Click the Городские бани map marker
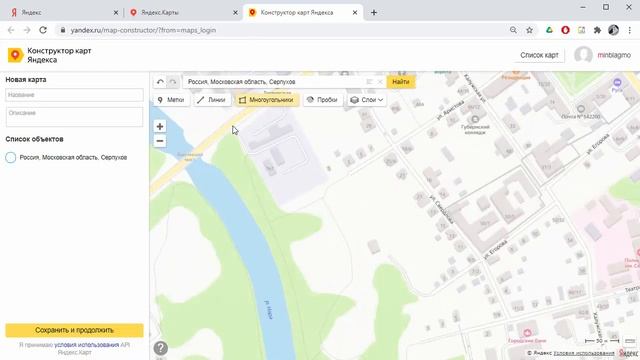Screen dimensions: 640x360 [x=527, y=333]
